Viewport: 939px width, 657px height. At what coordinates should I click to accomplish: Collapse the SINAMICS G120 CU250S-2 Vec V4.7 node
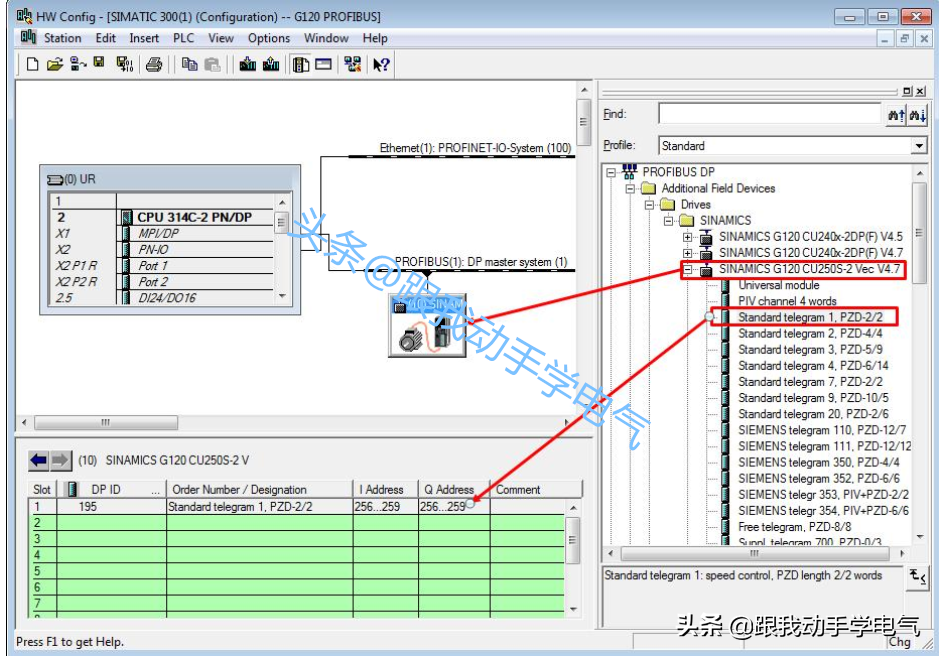pos(688,269)
